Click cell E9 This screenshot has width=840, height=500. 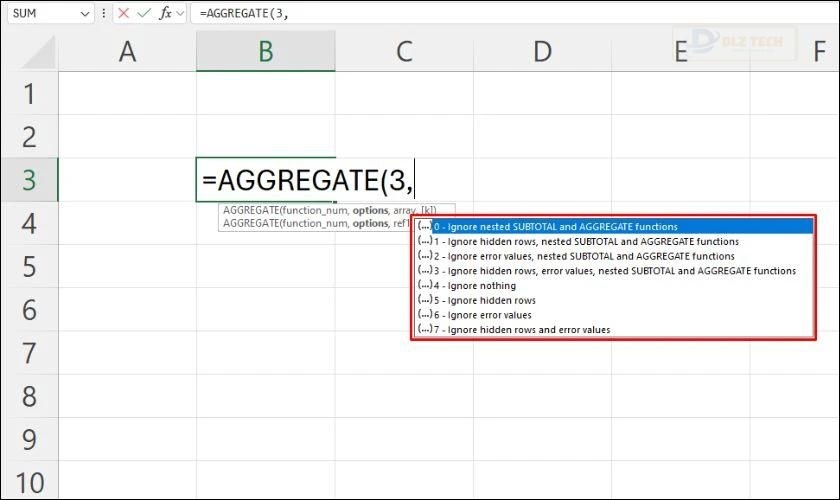680,439
